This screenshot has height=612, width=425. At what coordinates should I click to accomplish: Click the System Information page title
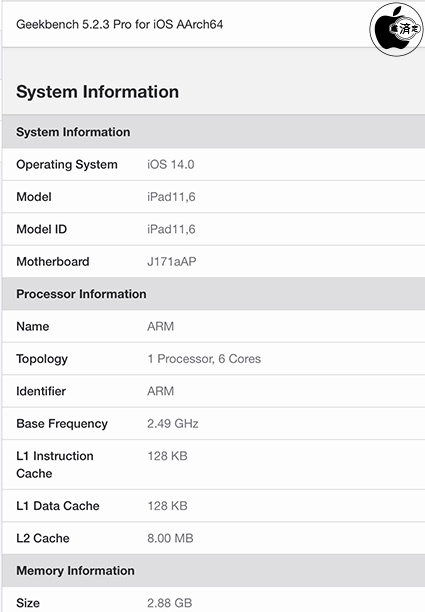98,92
